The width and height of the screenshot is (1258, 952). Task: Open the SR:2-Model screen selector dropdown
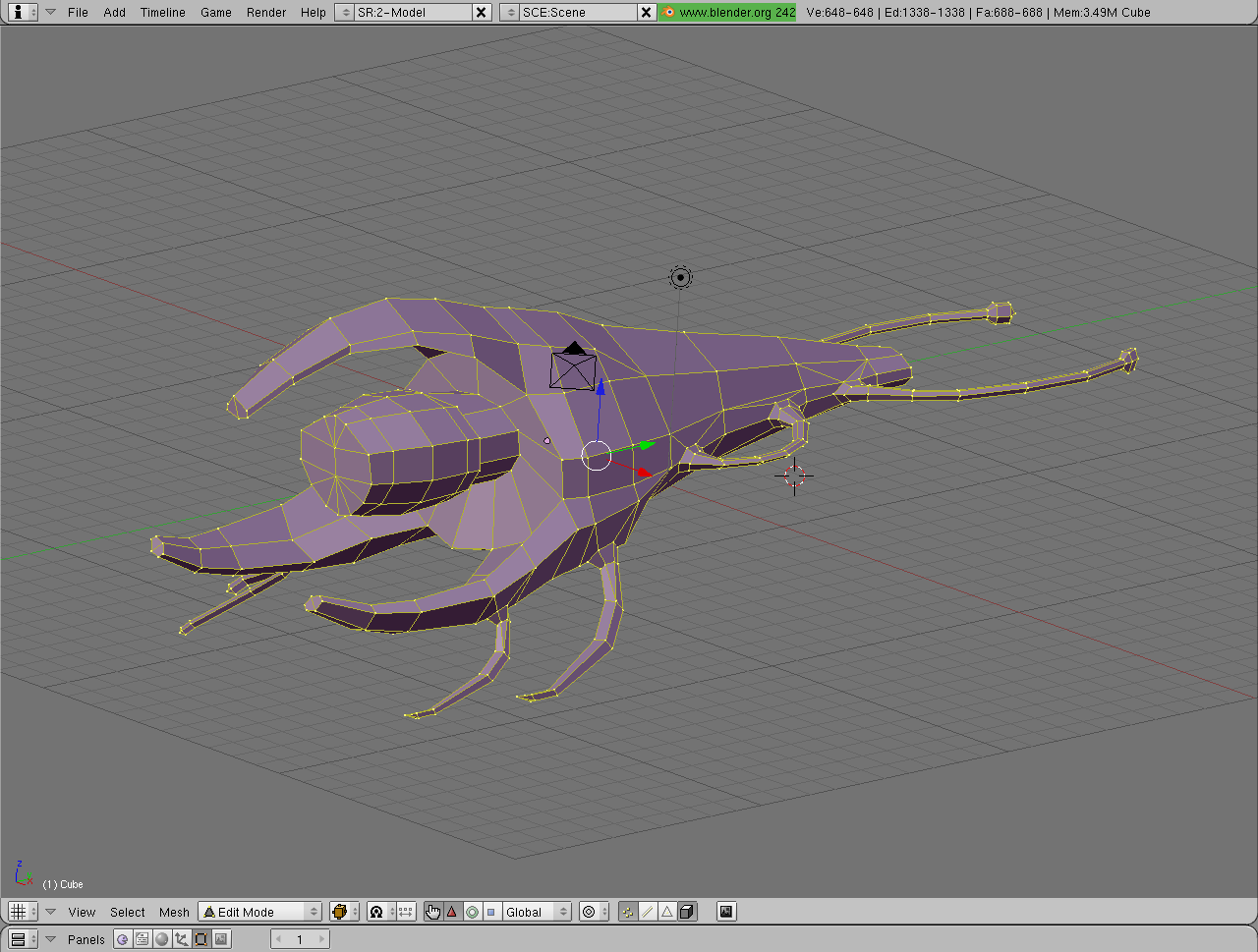point(345,13)
